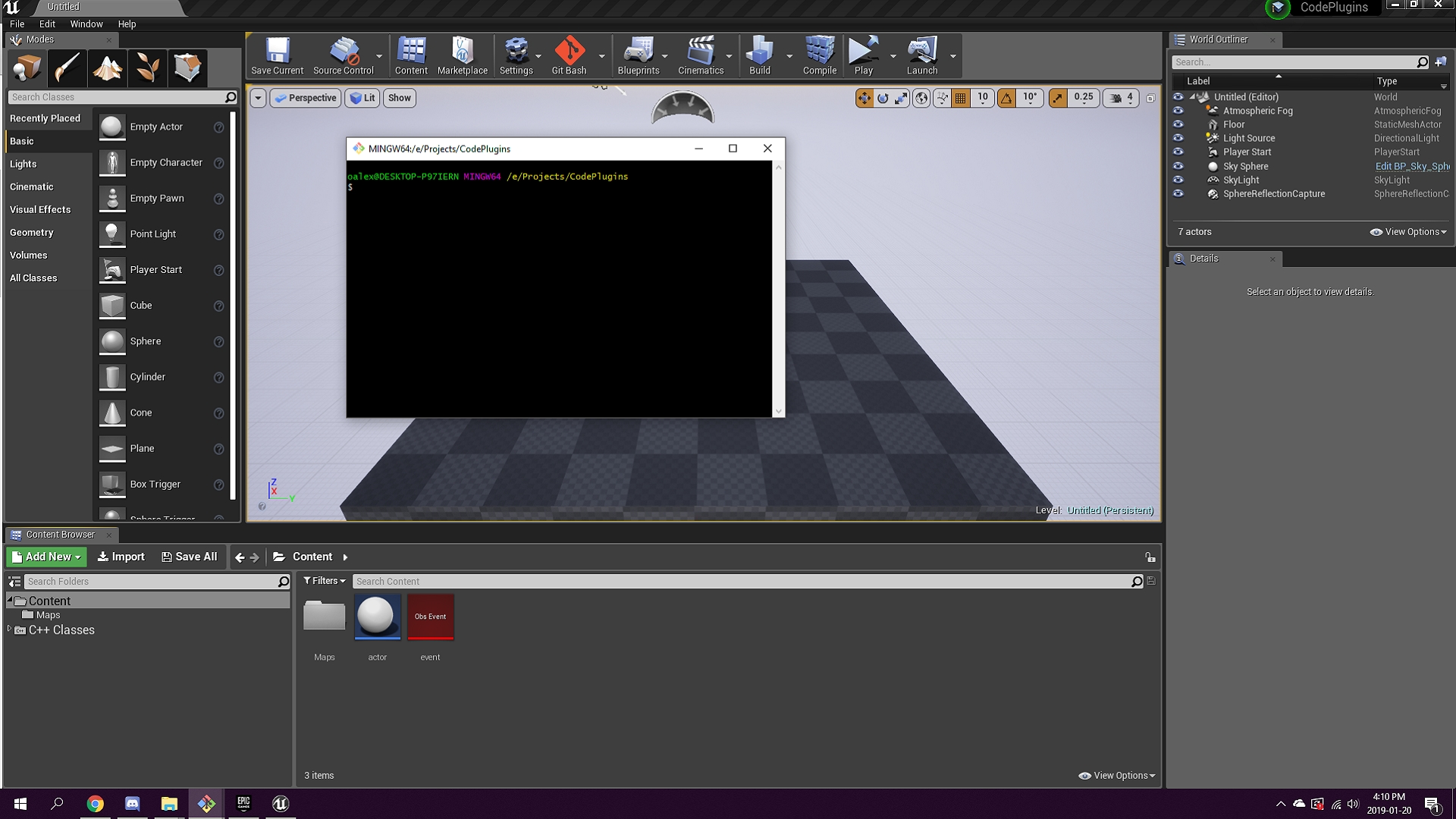The image size is (1456, 819).
Task: Expand the Filters dropdown in Content Browser
Action: (325, 581)
